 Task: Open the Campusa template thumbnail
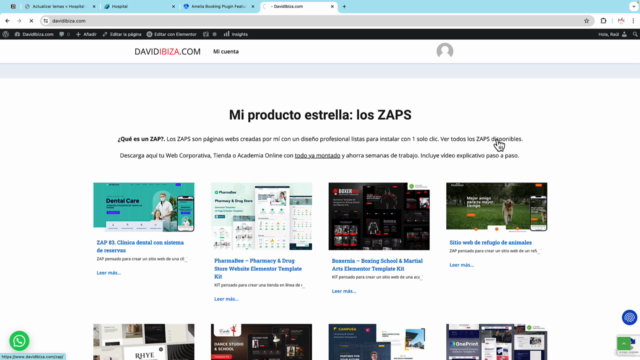(379, 342)
